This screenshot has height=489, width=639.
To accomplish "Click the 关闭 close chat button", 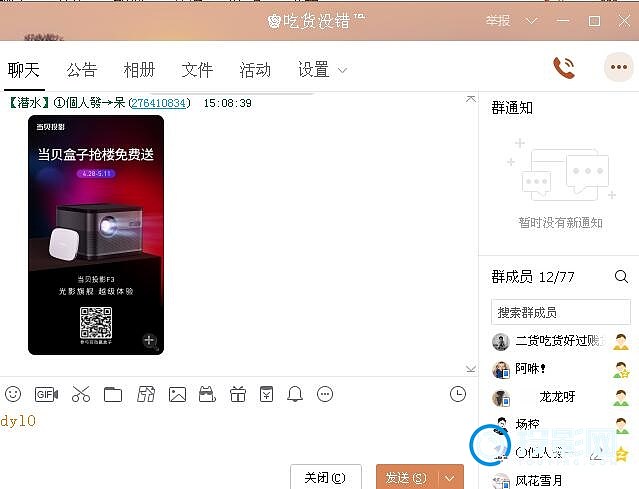I will coord(325,477).
